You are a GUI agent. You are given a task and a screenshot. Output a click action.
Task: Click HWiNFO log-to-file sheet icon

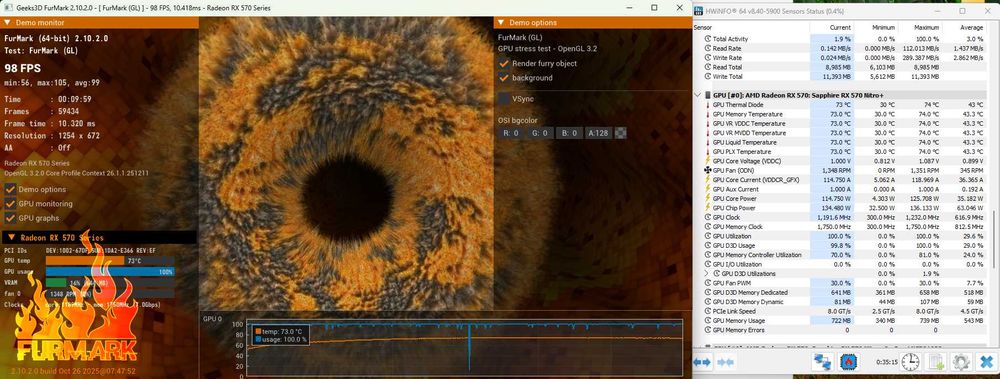(936, 362)
